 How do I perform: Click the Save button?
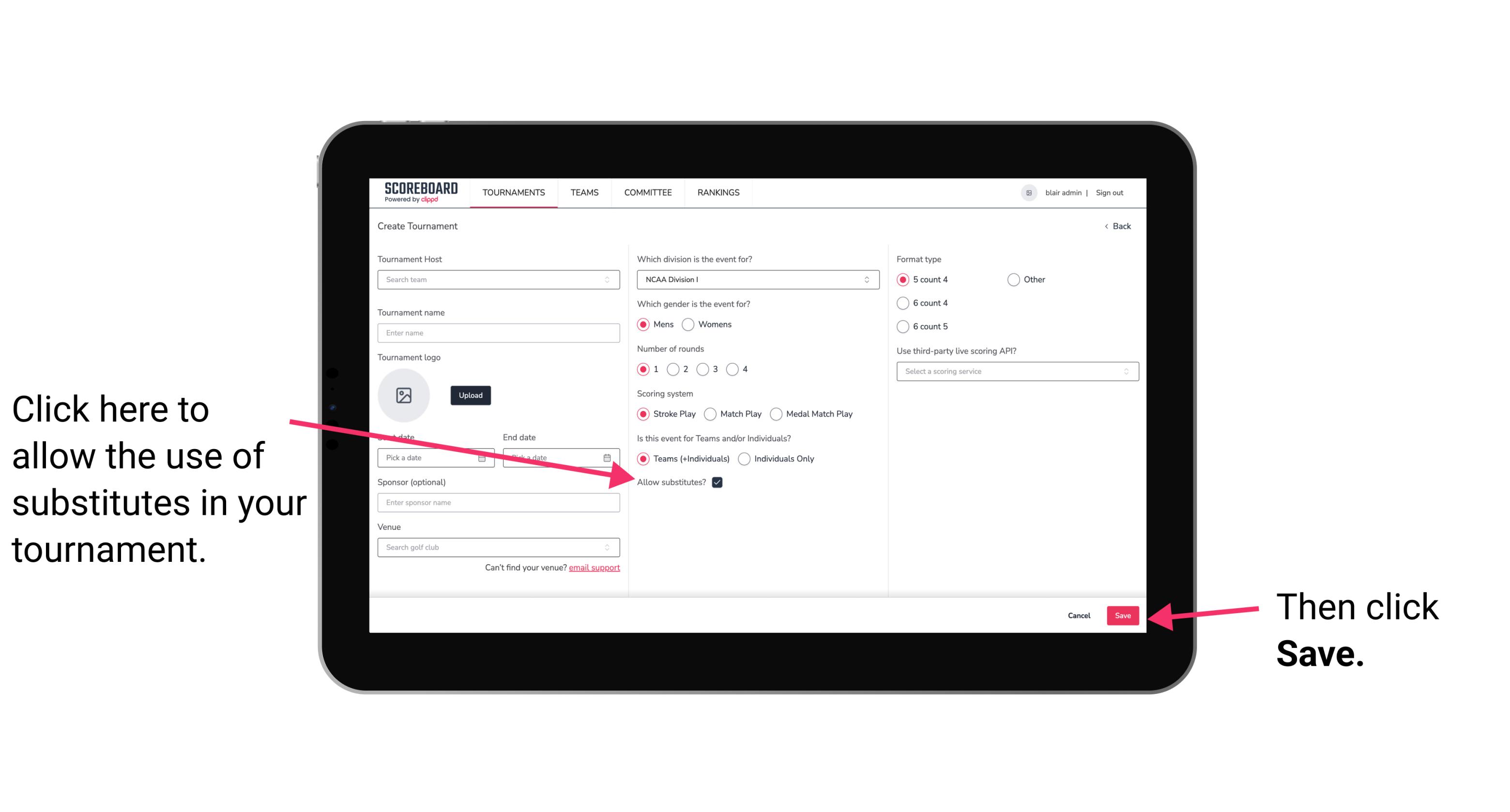(x=1123, y=614)
